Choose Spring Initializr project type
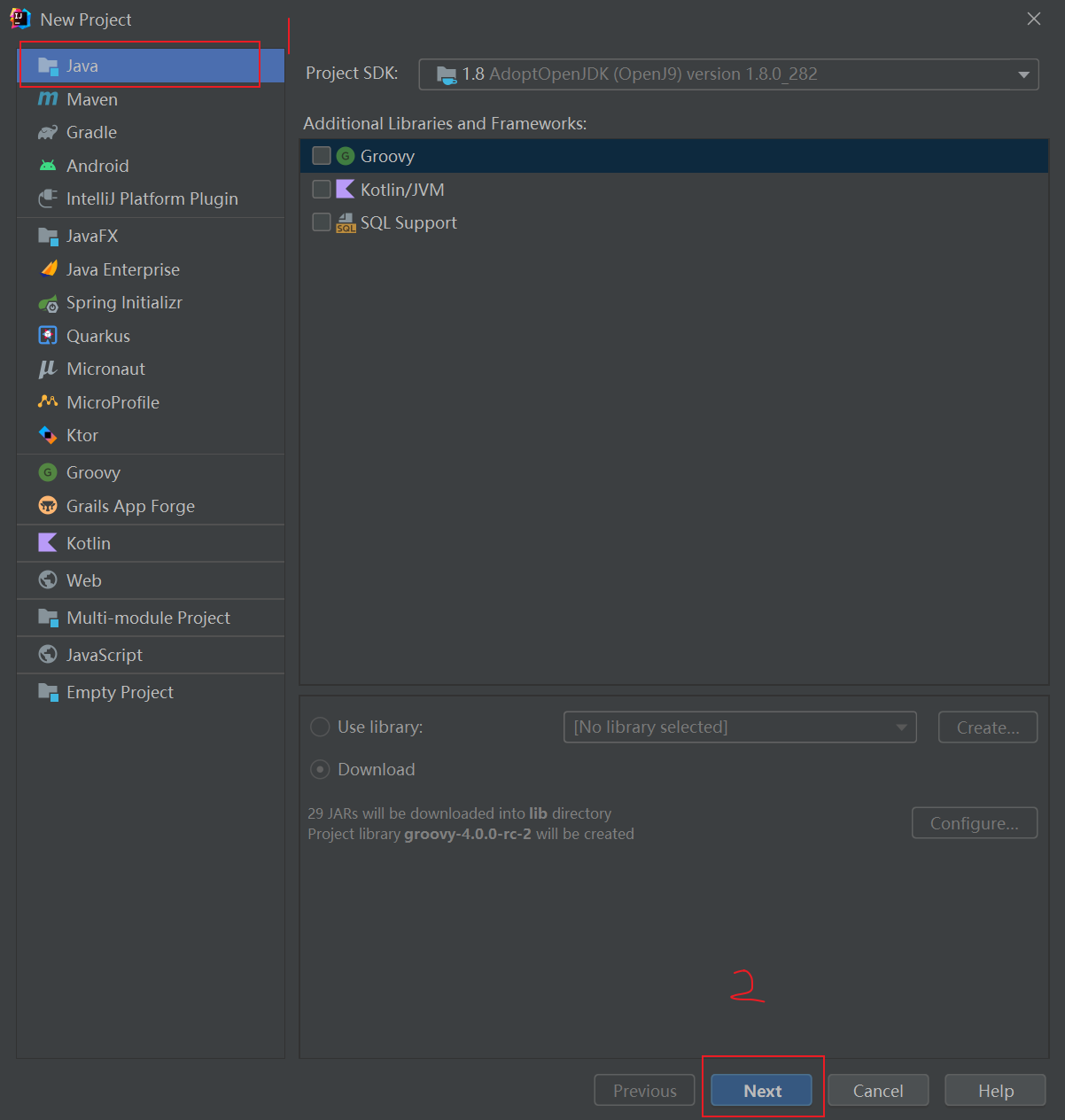Viewport: 1065px width, 1120px height. pos(151,303)
